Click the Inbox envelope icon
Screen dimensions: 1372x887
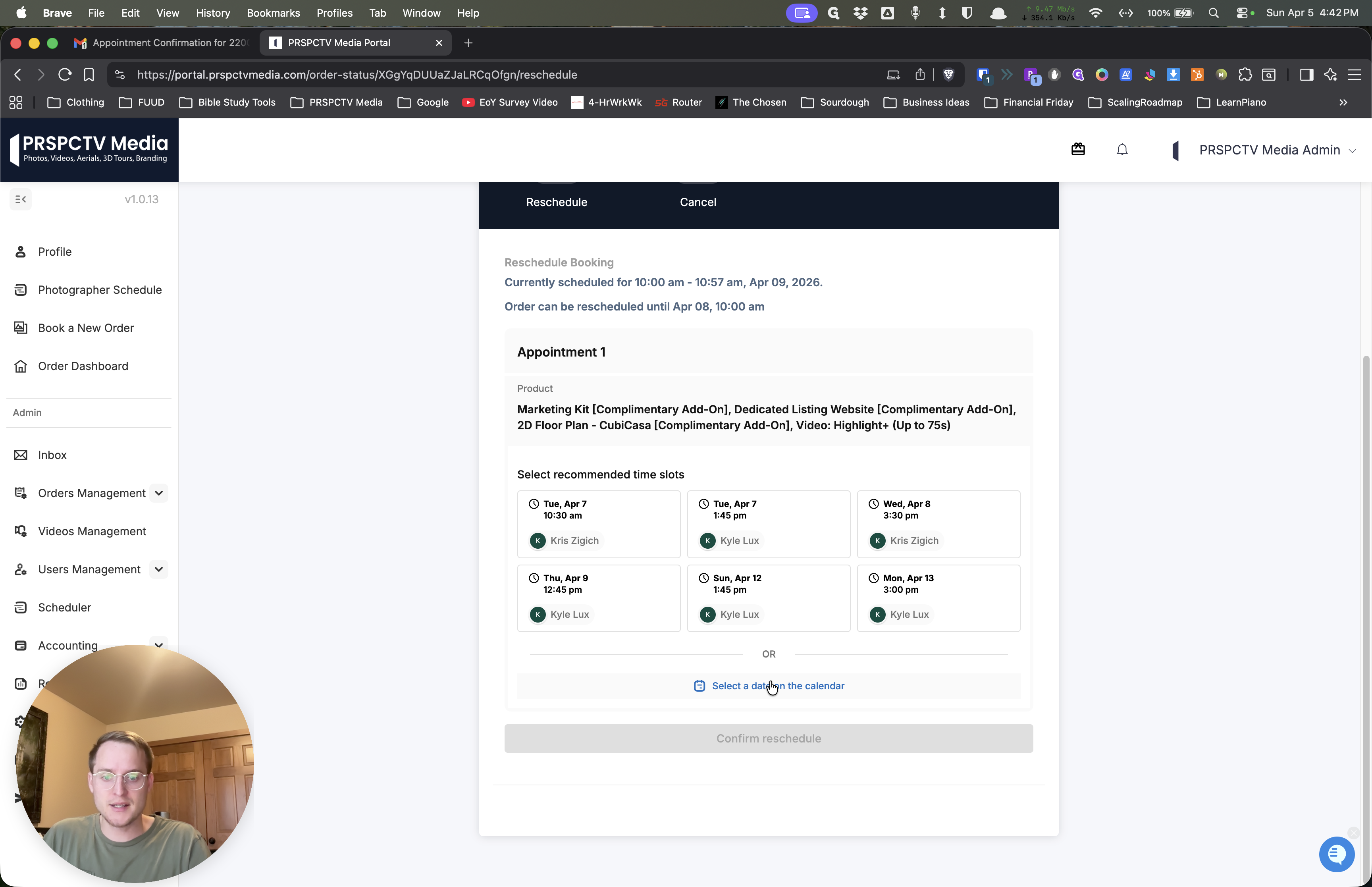point(21,455)
